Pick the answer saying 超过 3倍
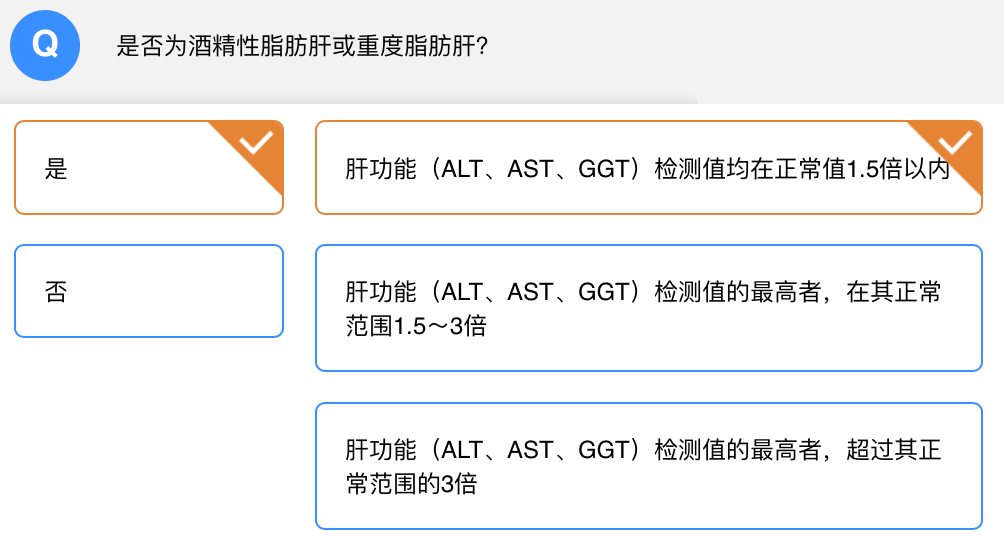Viewport: 1004px width, 543px height. tap(648, 466)
